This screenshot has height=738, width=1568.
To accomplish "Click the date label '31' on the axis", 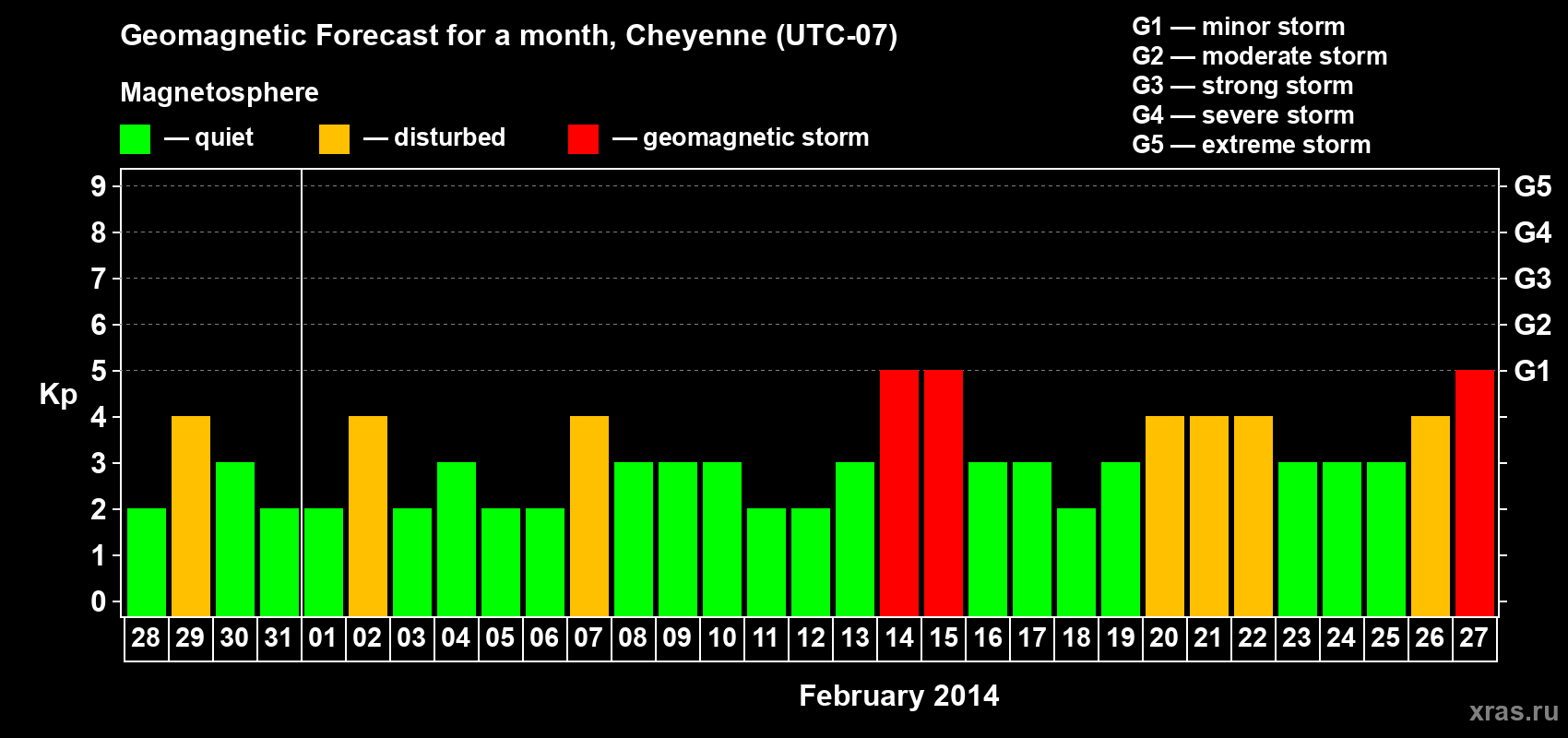I will 279,638.
